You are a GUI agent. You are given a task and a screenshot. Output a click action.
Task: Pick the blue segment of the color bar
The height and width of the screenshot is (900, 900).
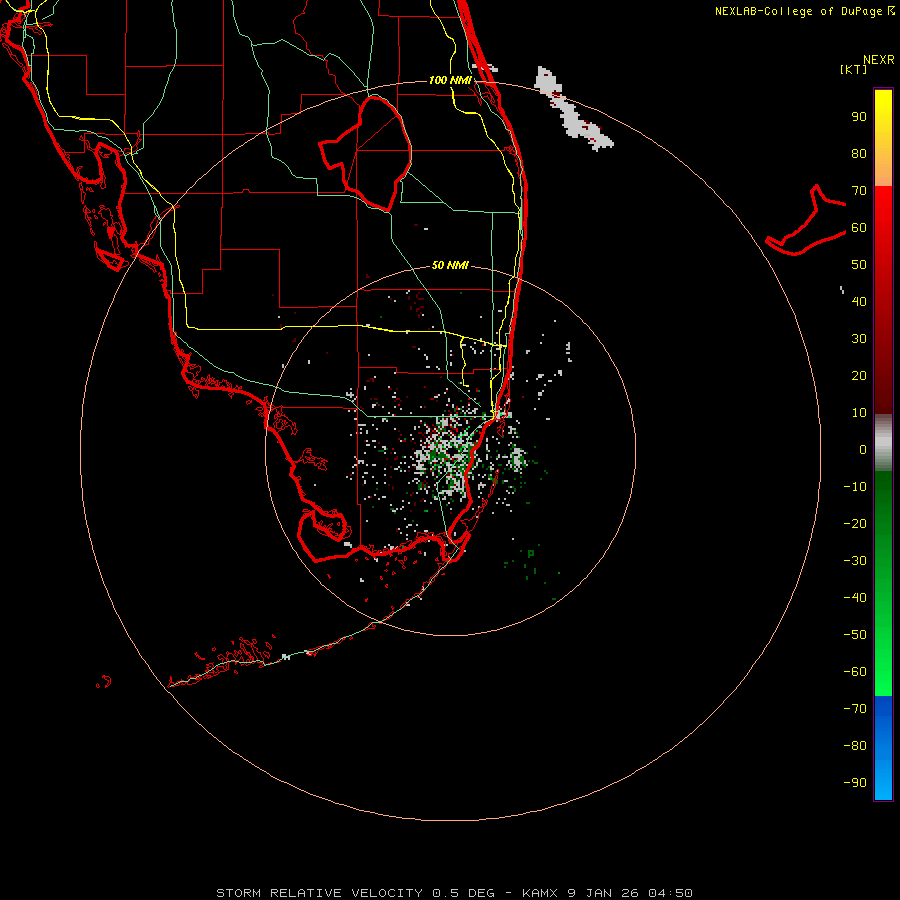coord(883,748)
